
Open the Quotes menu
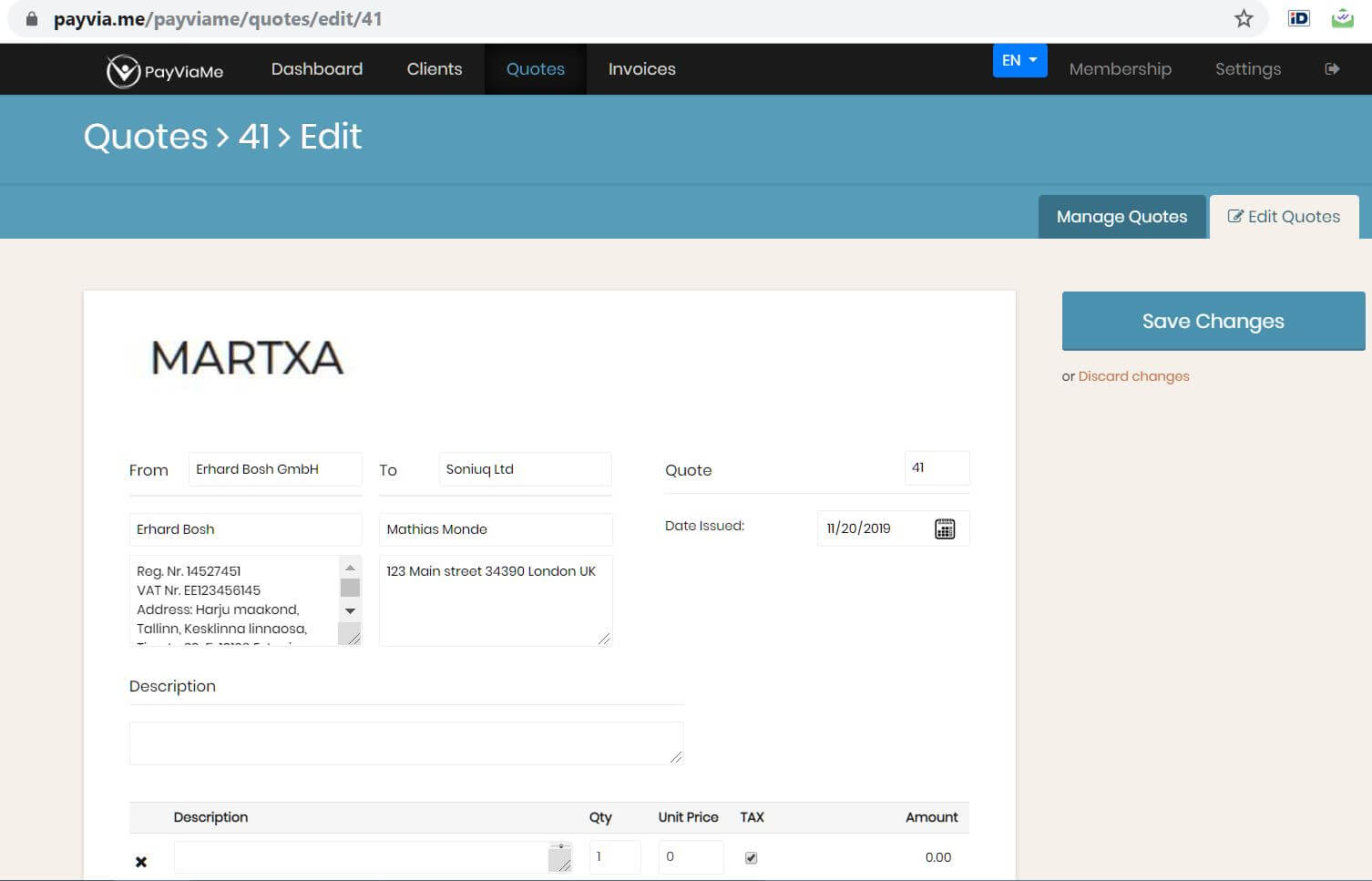click(x=536, y=69)
